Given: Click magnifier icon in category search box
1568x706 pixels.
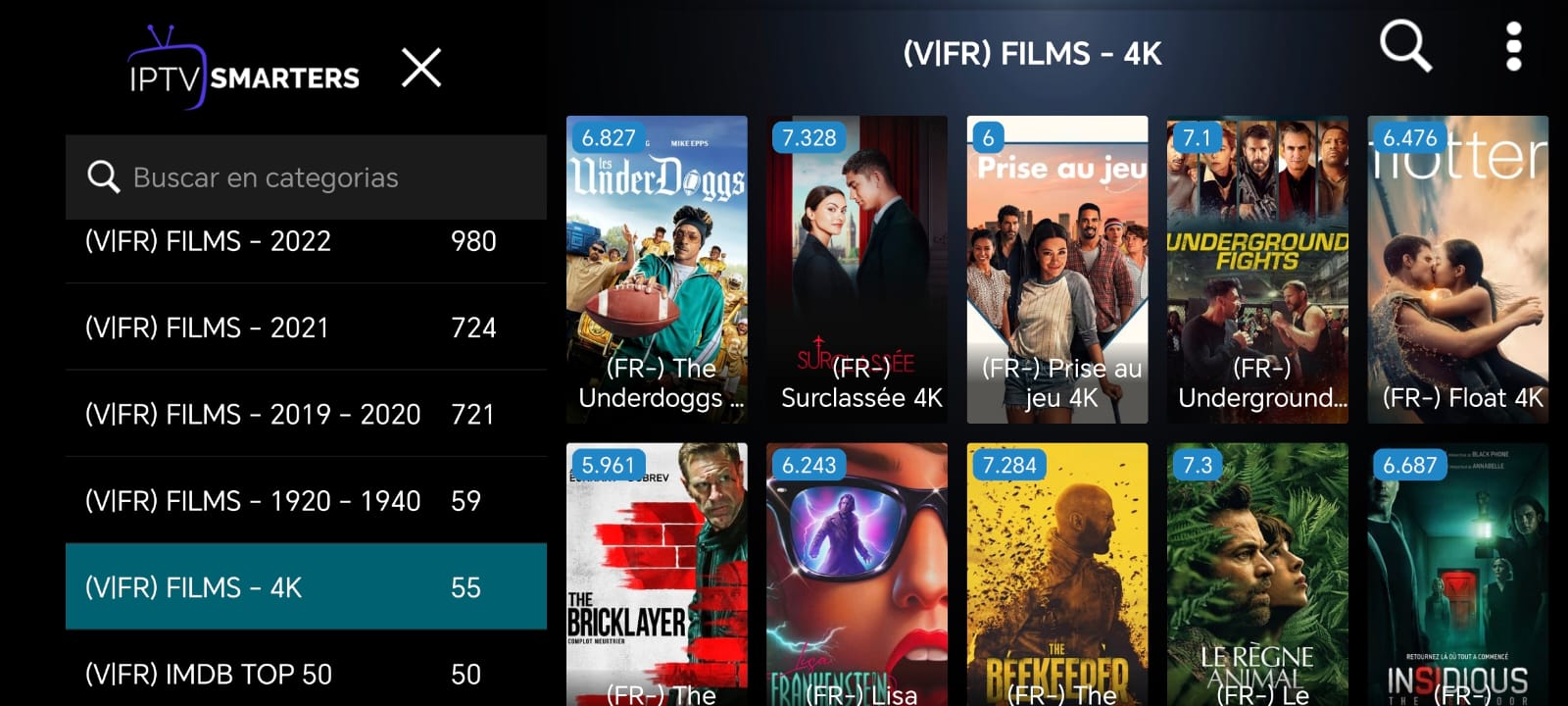Looking at the screenshot, I should [103, 177].
